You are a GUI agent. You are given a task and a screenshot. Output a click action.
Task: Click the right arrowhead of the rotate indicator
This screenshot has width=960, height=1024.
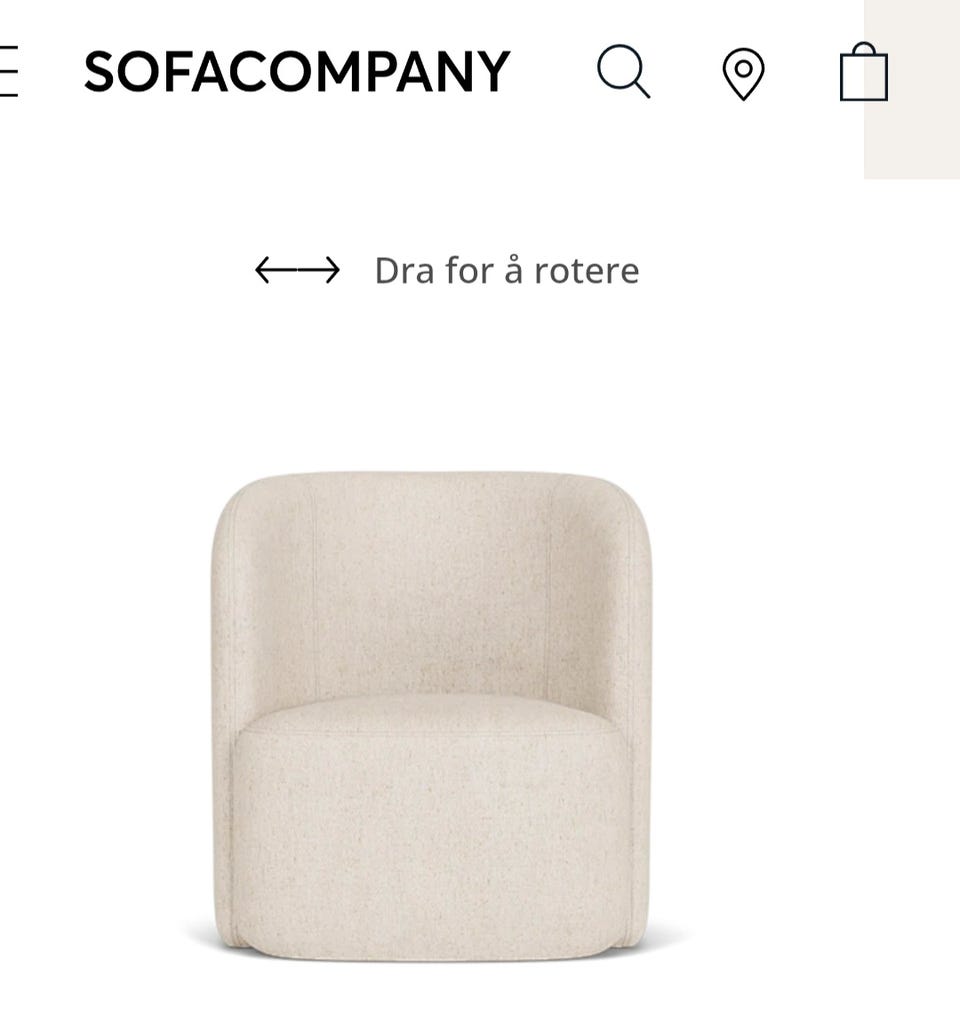332,270
